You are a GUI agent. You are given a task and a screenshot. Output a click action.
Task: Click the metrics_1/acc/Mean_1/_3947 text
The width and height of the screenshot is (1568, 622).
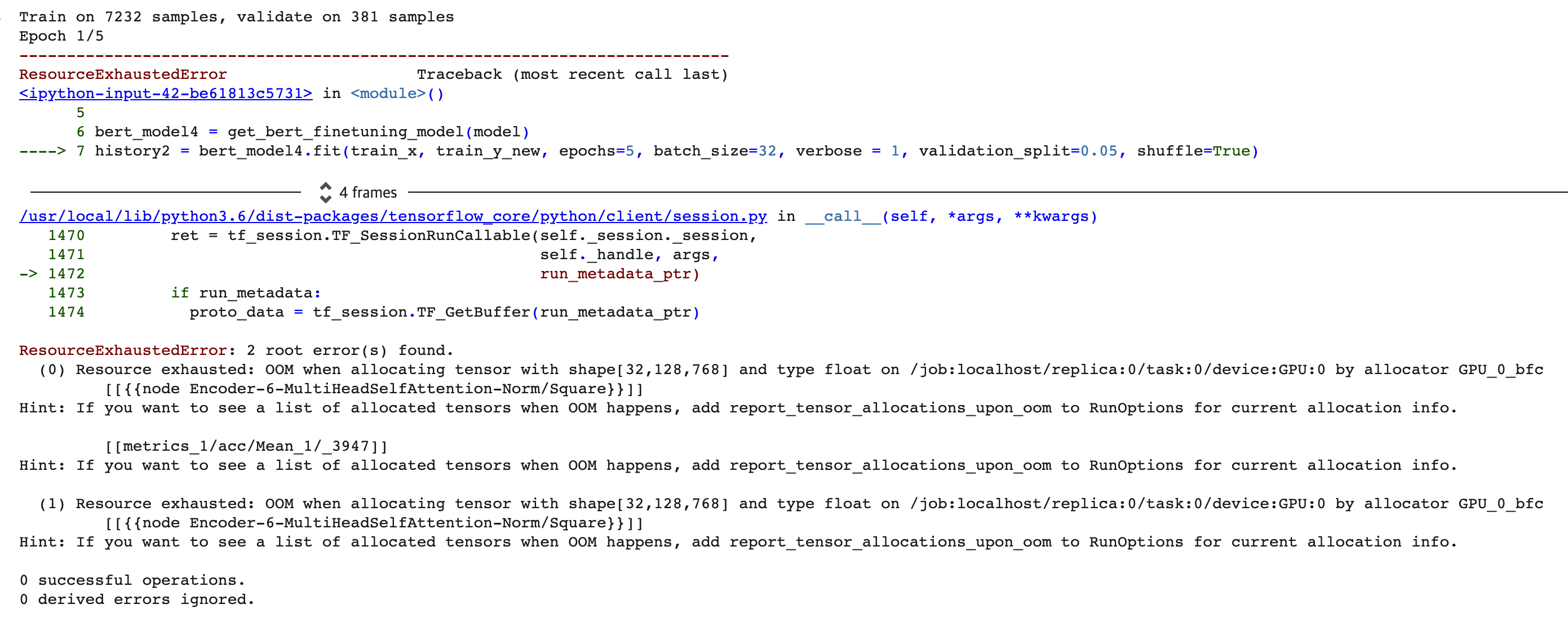(246, 446)
